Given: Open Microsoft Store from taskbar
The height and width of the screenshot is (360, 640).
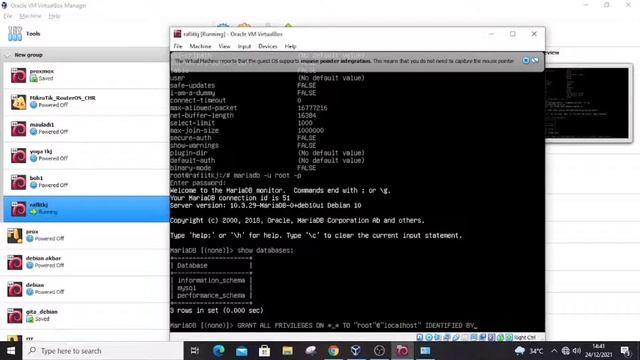Looking at the screenshot, I should [x=264, y=351].
